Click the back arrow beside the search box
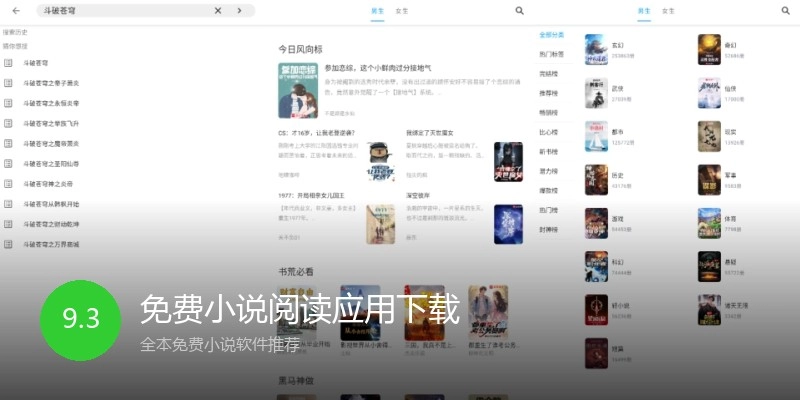The image size is (800, 400). (15, 11)
